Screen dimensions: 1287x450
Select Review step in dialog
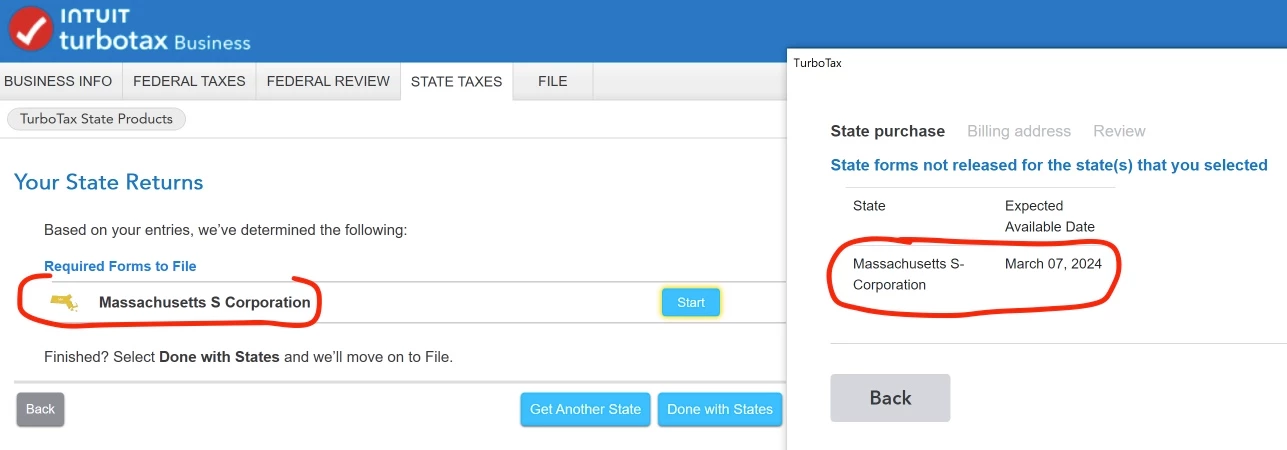pos(1119,131)
